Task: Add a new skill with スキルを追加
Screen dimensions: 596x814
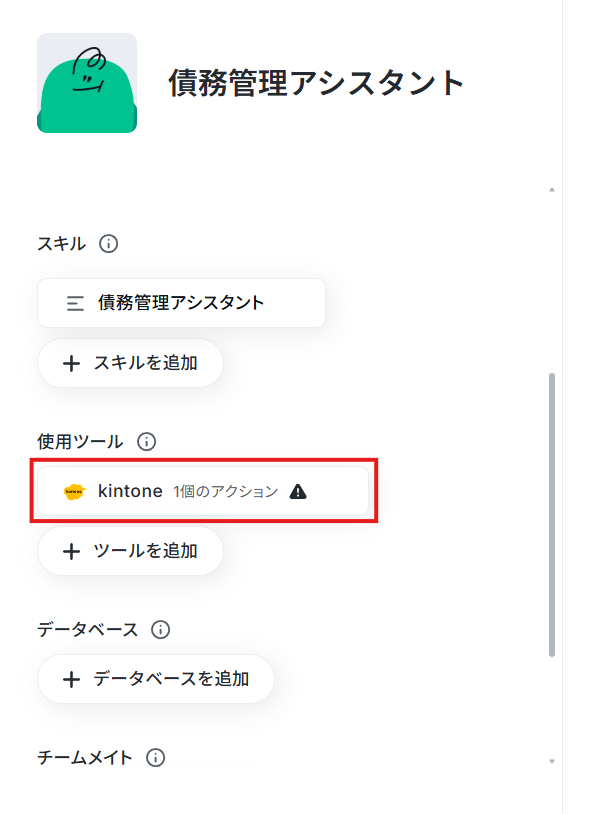Action: tap(130, 363)
